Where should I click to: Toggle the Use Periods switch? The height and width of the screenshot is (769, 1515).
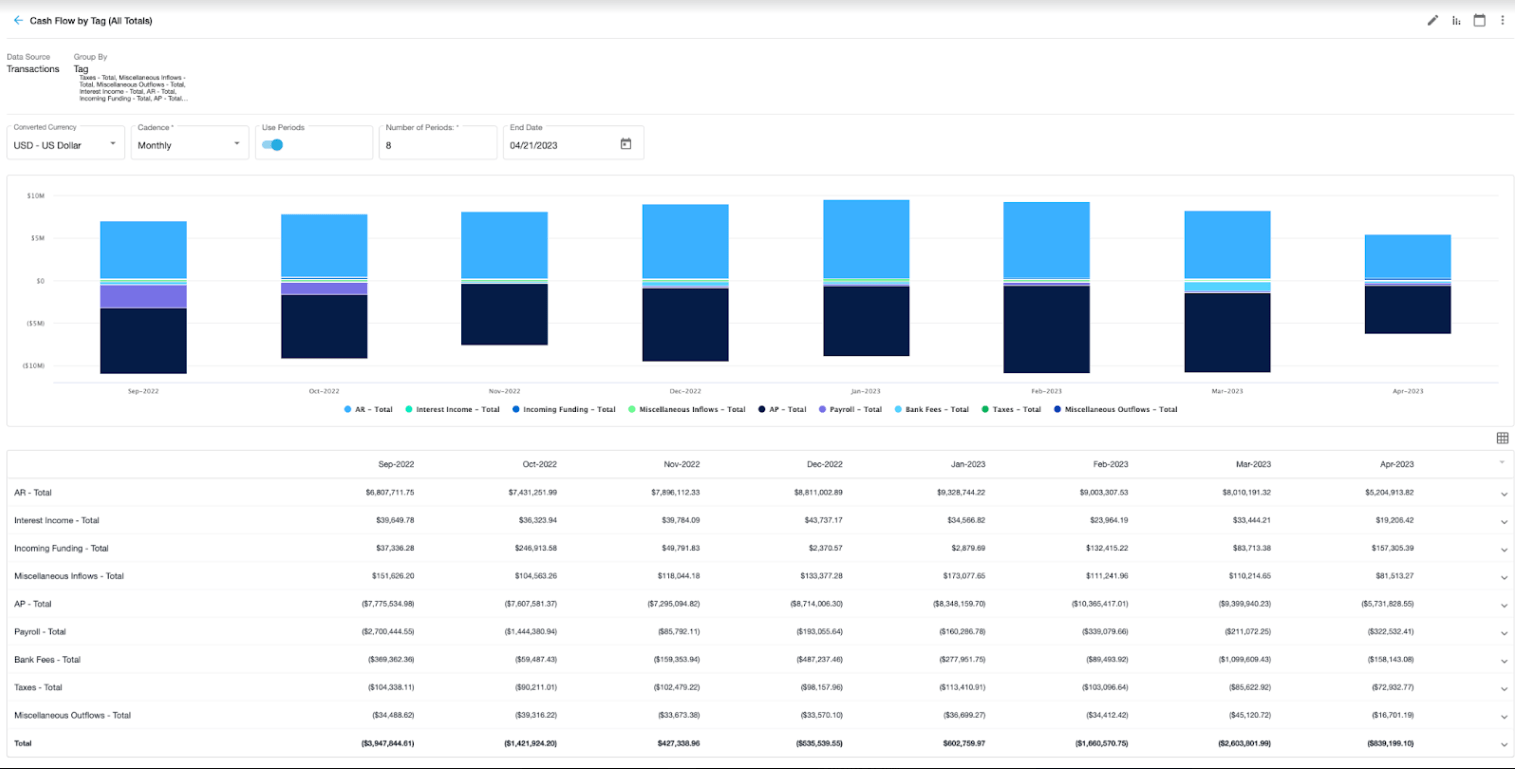point(272,145)
